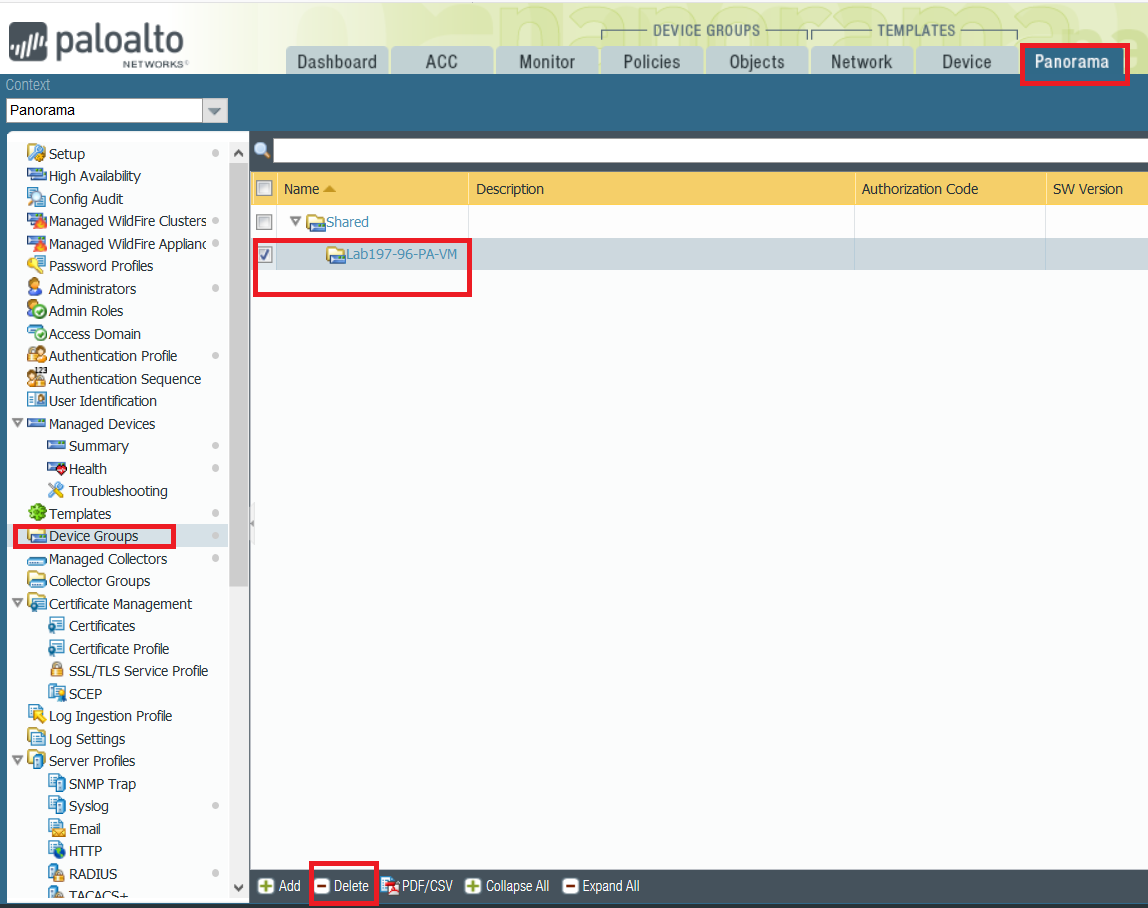Open the Setup icon in sidebar
Image resolution: width=1148 pixels, height=908 pixels.
tap(36, 153)
